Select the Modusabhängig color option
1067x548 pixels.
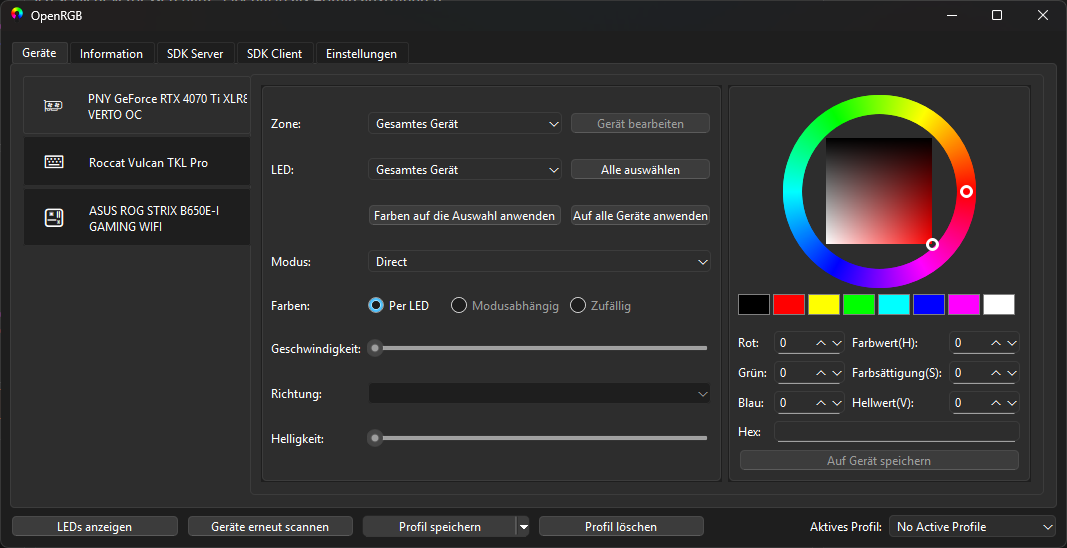click(x=505, y=306)
